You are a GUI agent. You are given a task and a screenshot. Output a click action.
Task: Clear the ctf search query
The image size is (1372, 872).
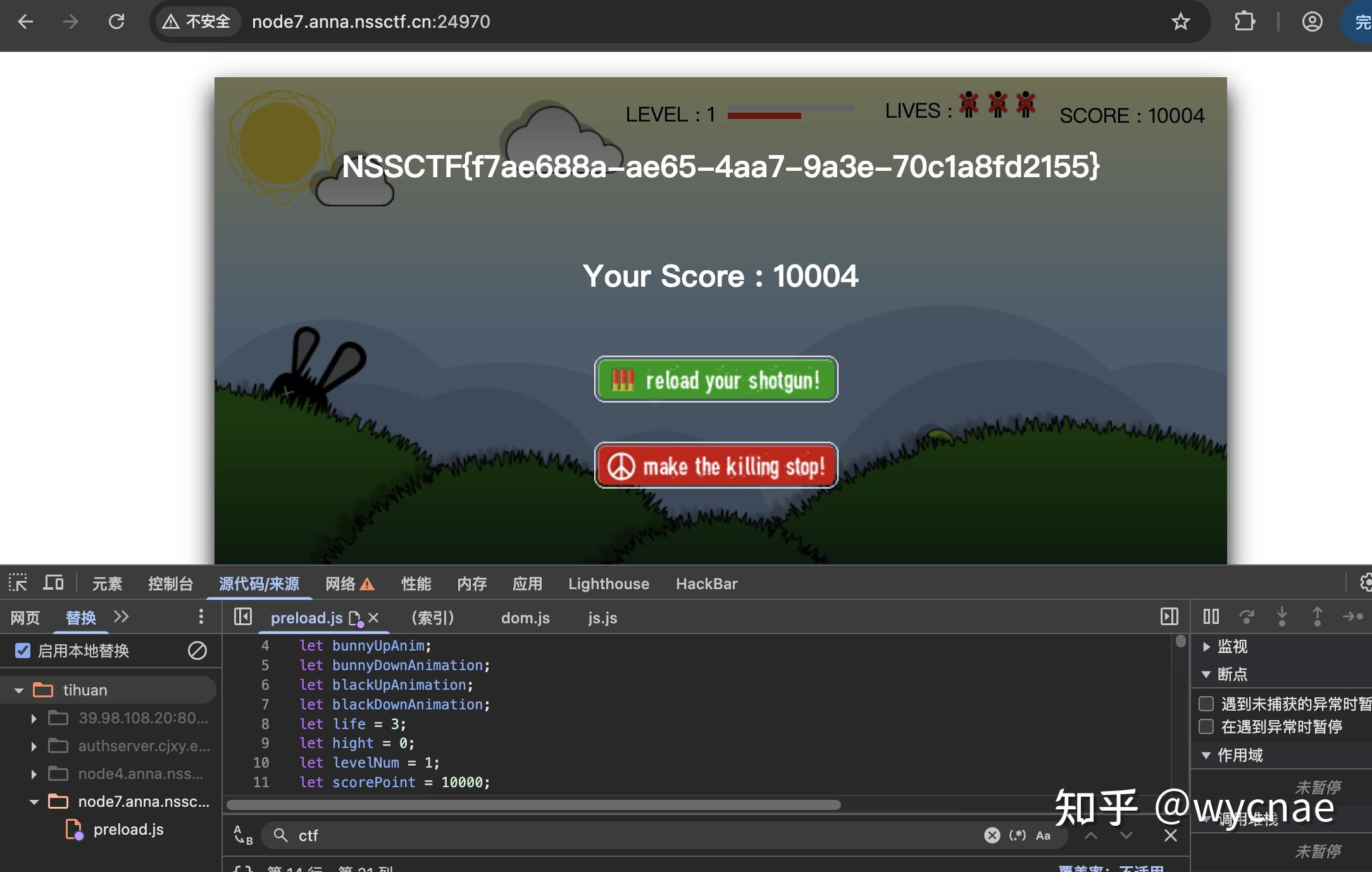point(992,835)
